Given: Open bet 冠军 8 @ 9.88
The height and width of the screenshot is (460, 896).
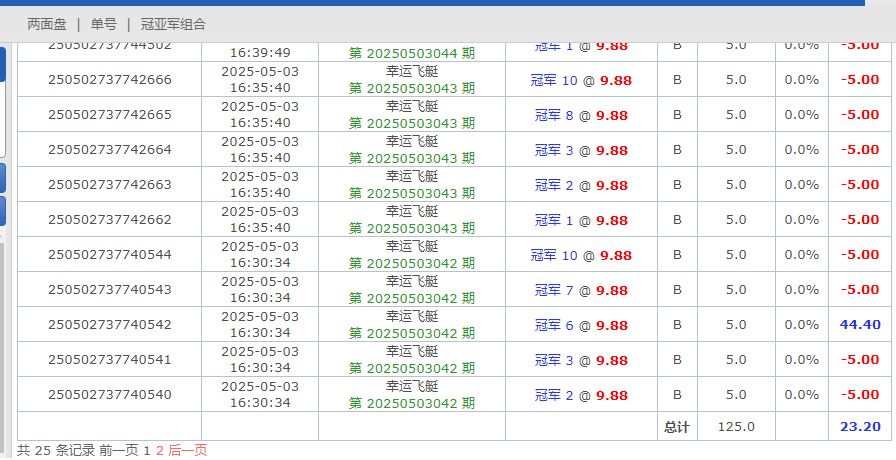Looking at the screenshot, I should pos(581,115).
